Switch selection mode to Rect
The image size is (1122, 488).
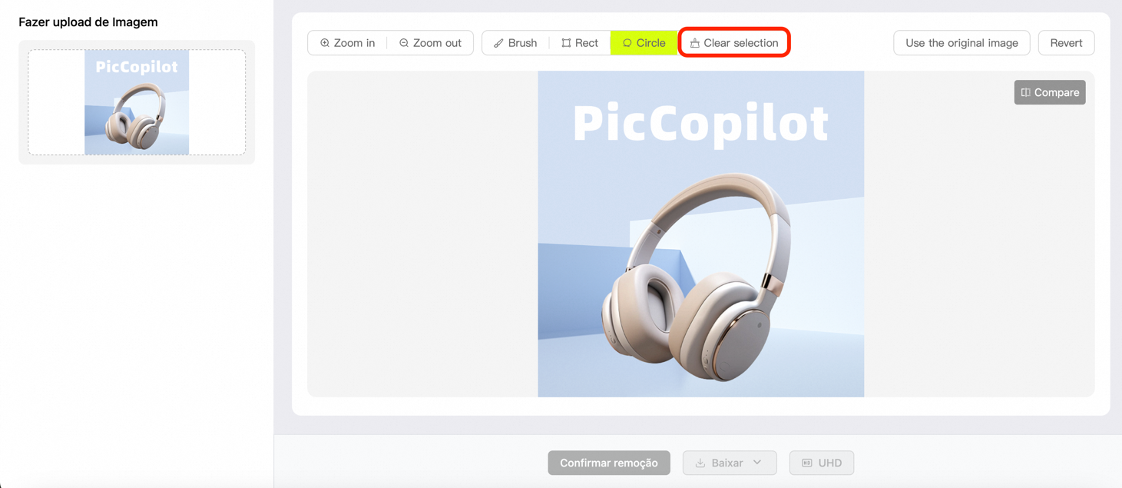(x=580, y=43)
